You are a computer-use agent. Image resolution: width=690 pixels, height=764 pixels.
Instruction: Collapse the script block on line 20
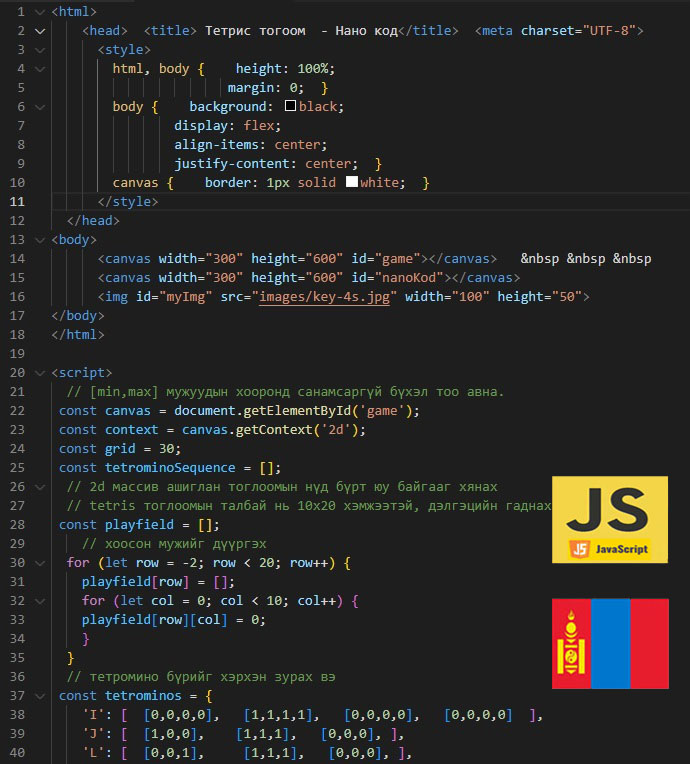[x=40, y=373]
